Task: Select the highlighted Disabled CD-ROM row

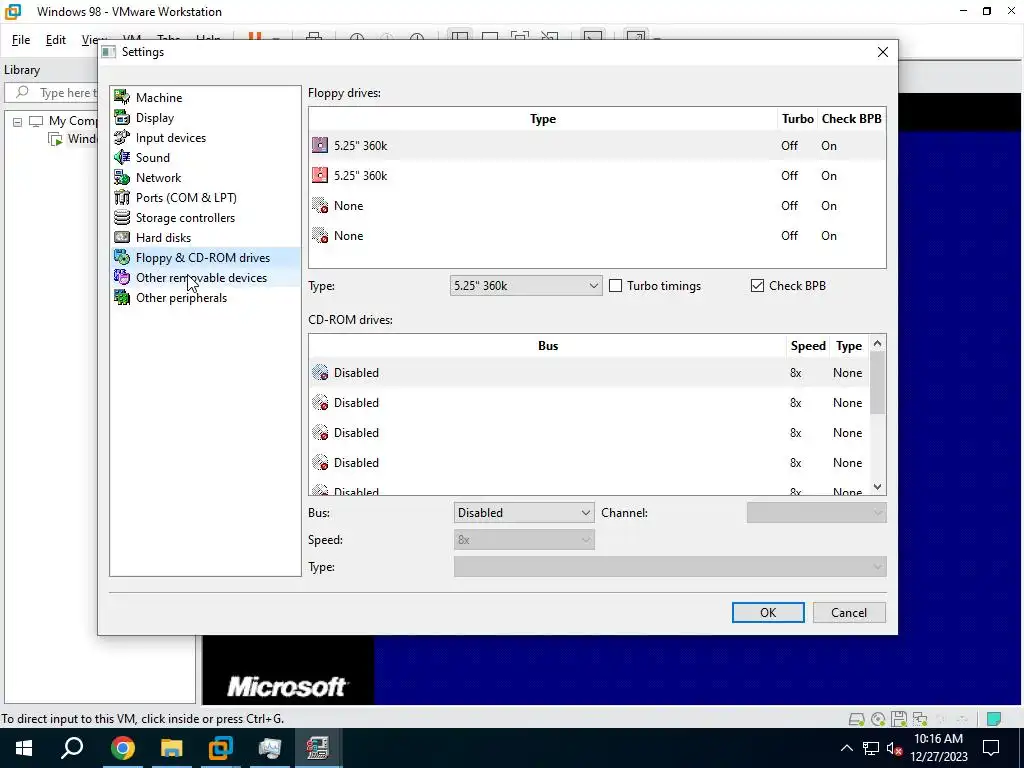Action: [589, 373]
